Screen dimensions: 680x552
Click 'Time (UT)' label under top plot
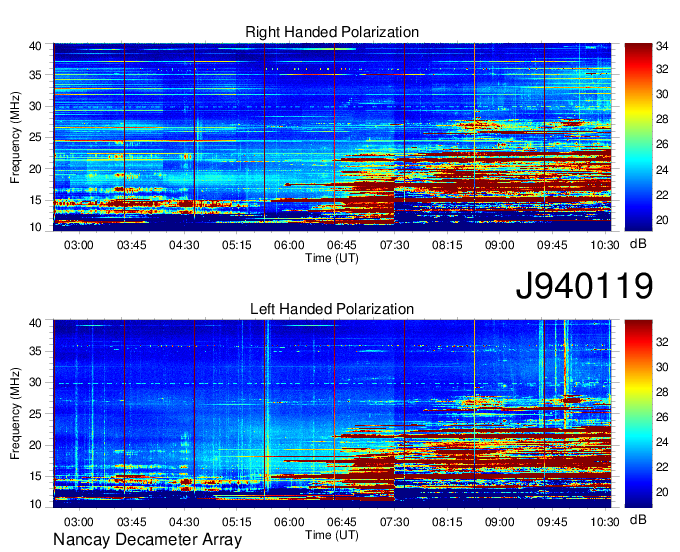332,258
